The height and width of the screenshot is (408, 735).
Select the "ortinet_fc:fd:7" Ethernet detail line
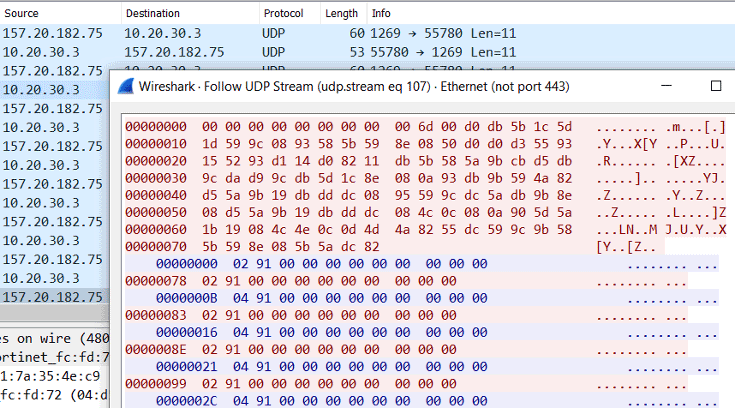click(x=52, y=357)
